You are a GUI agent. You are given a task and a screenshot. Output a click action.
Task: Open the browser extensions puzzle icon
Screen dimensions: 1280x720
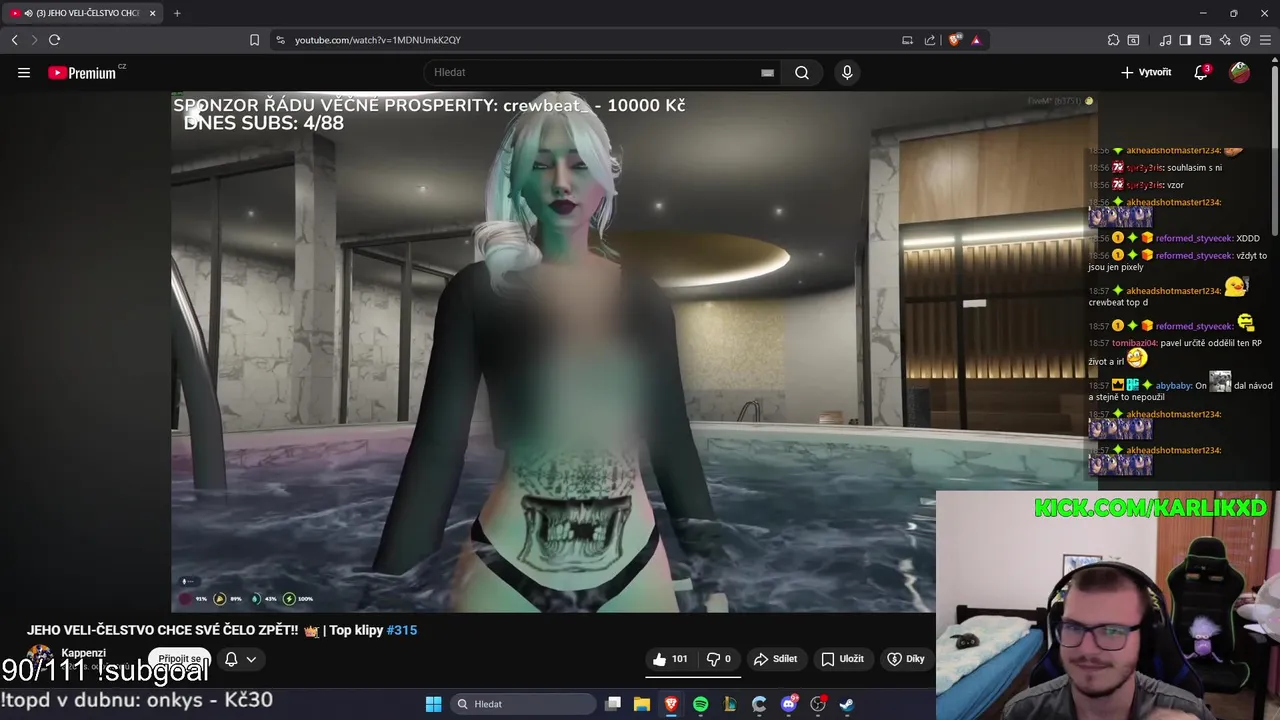(x=1113, y=40)
